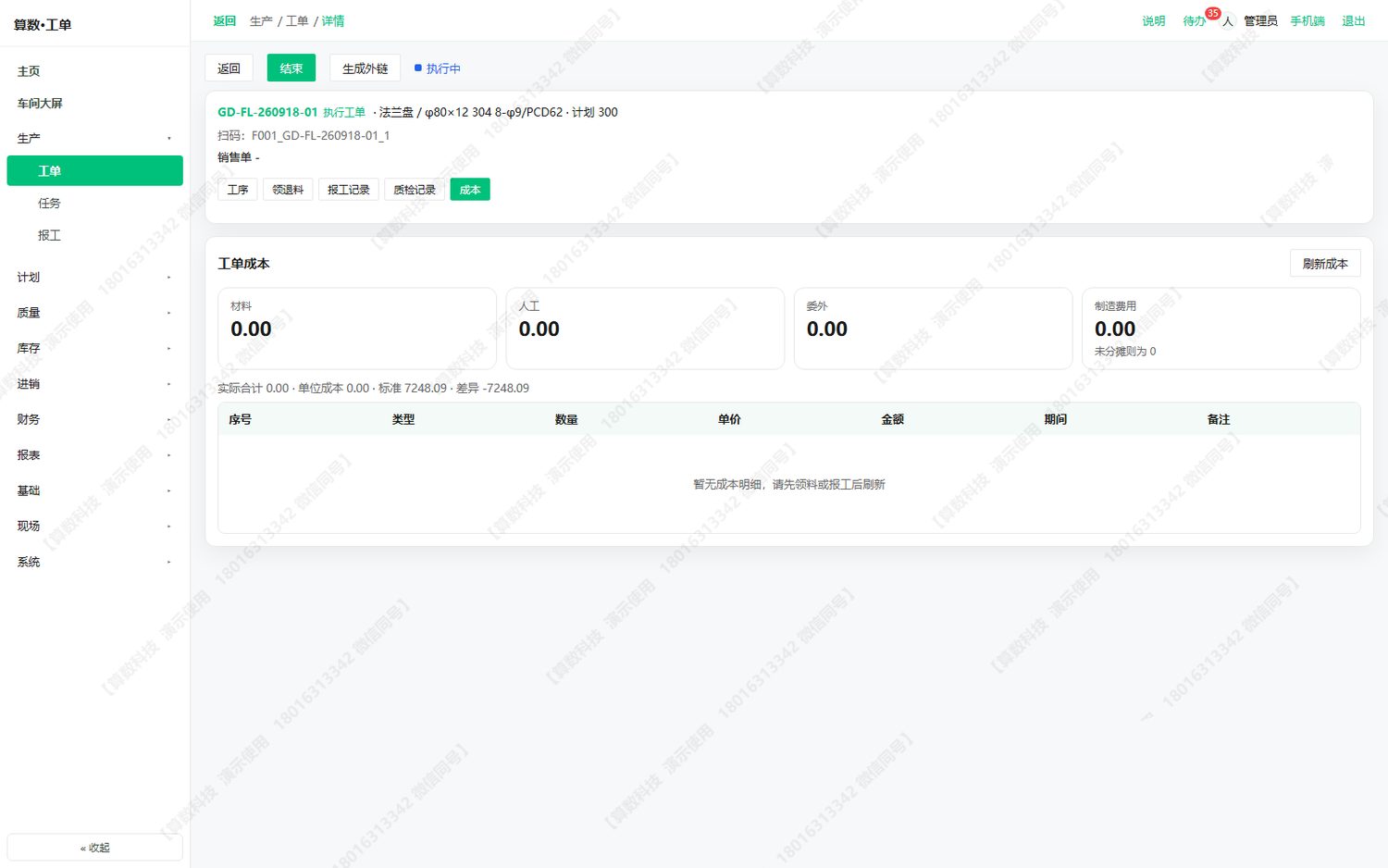Click the 材料 cost card
Screen dimensions: 1388x868
[357, 329]
